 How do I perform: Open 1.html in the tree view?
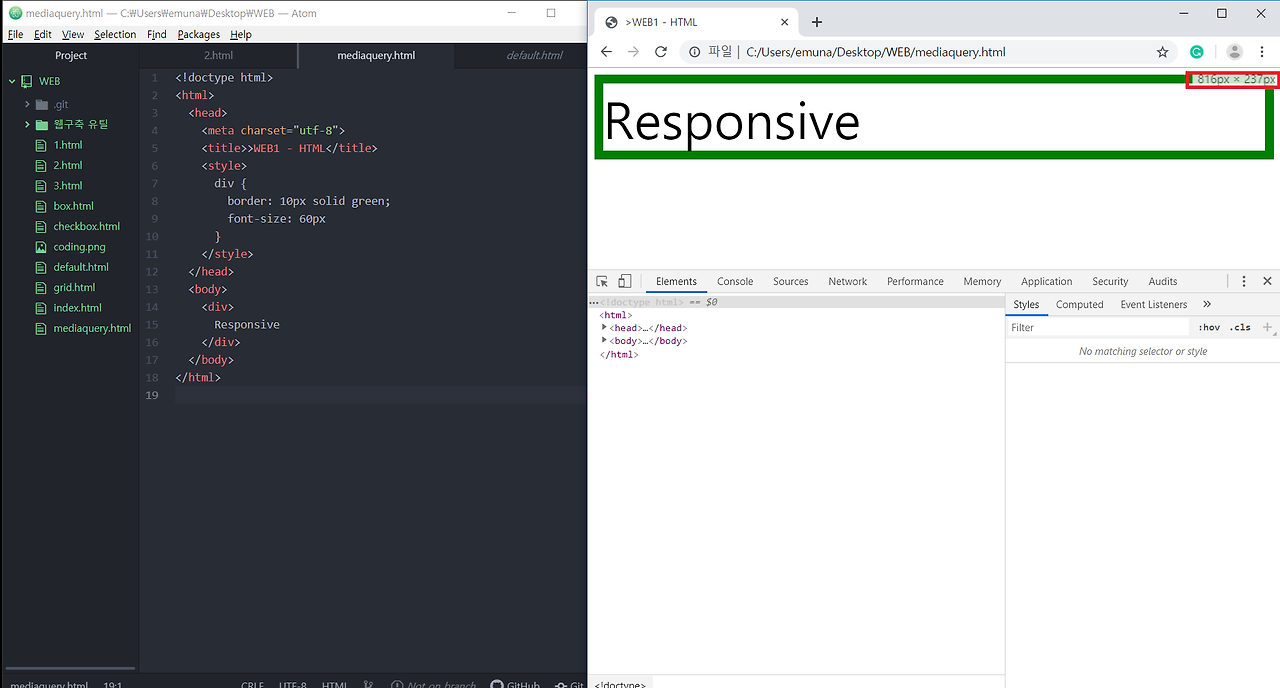(68, 145)
